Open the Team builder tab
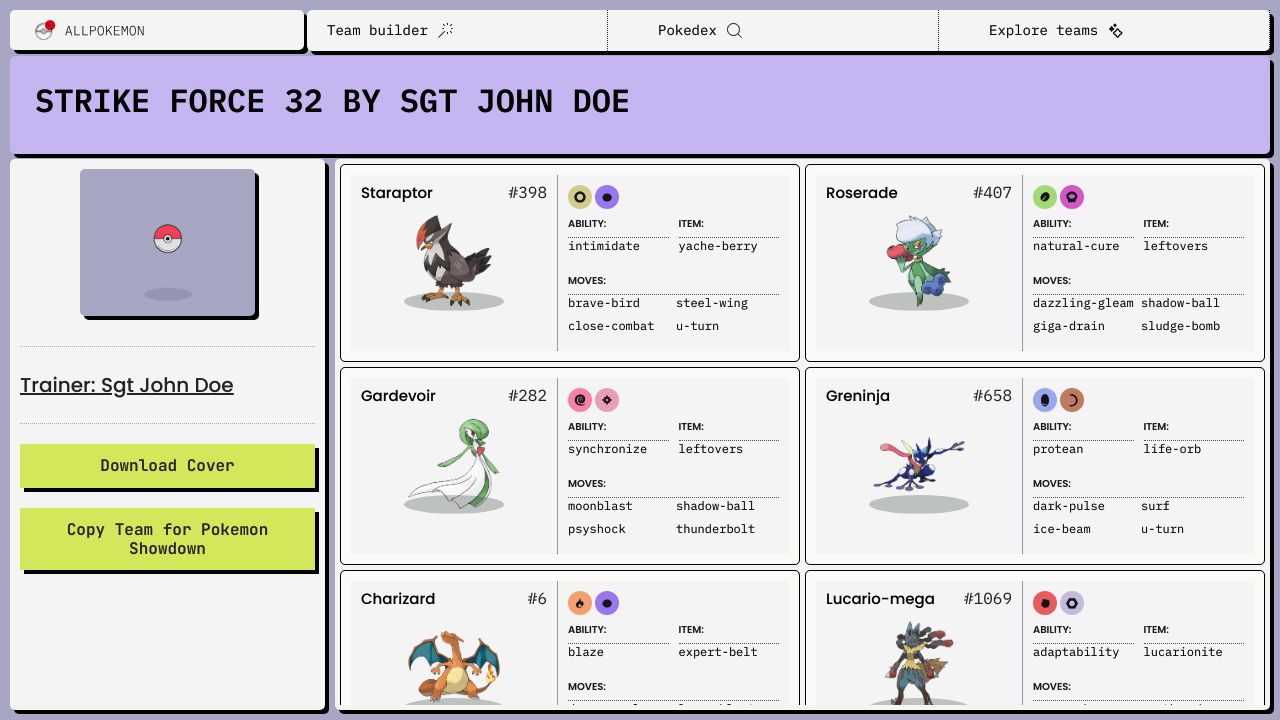This screenshot has width=1280, height=720. pyautogui.click(x=390, y=30)
